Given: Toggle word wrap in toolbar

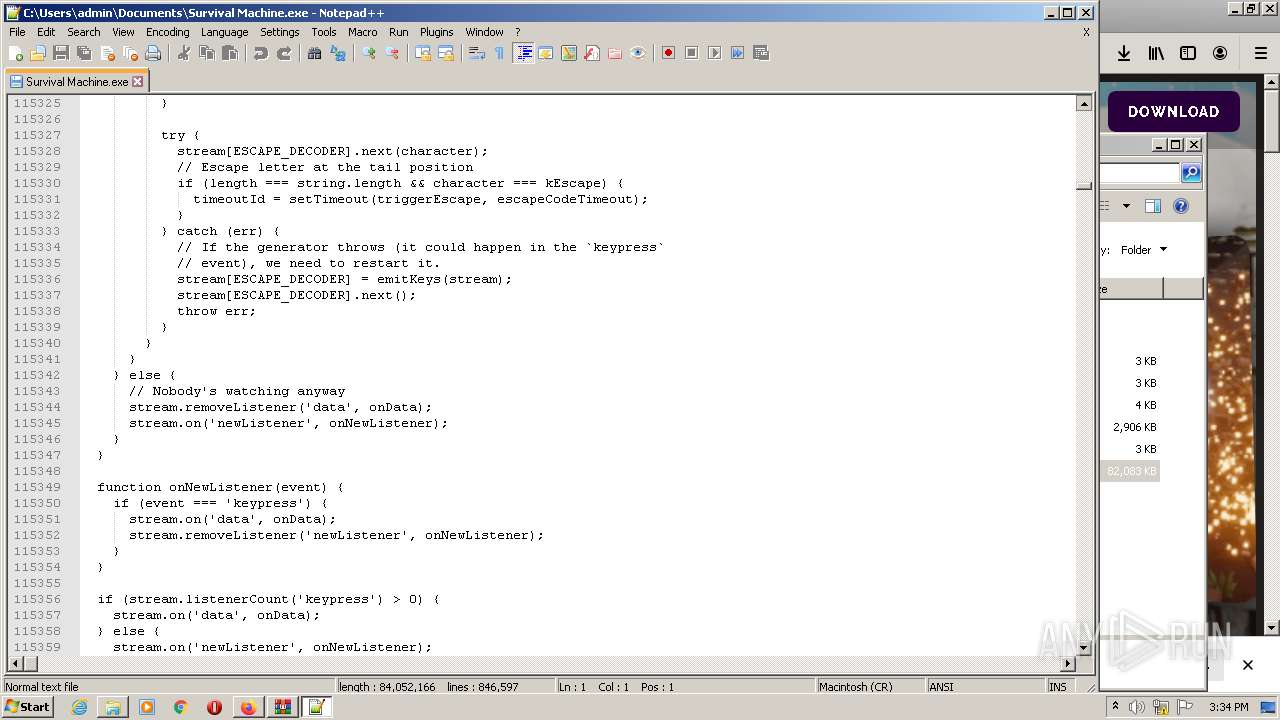Looking at the screenshot, I should click(477, 53).
